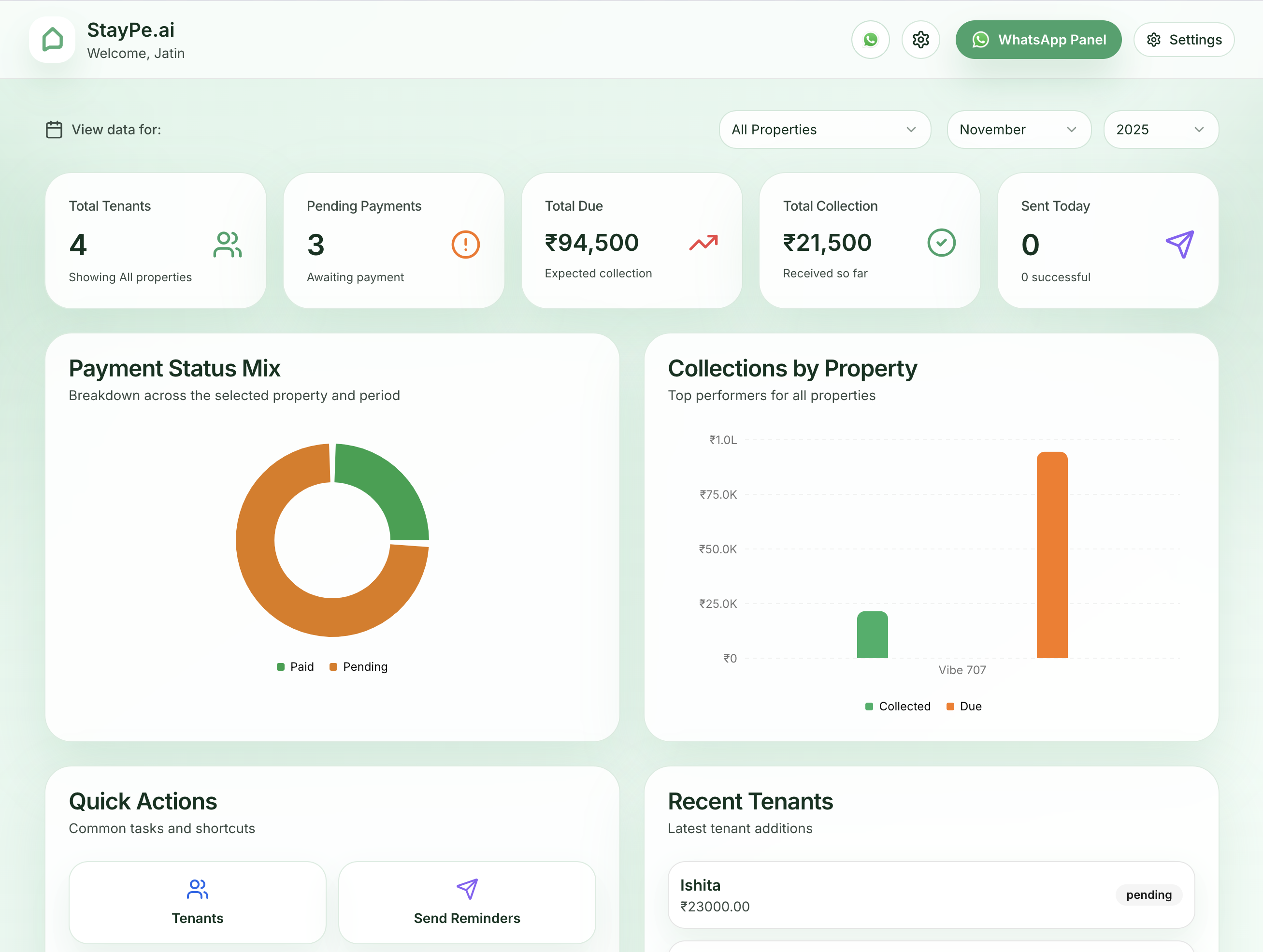Screen dimensions: 1263x952
Task: Click the Quick Actions heading
Action: [143, 801]
